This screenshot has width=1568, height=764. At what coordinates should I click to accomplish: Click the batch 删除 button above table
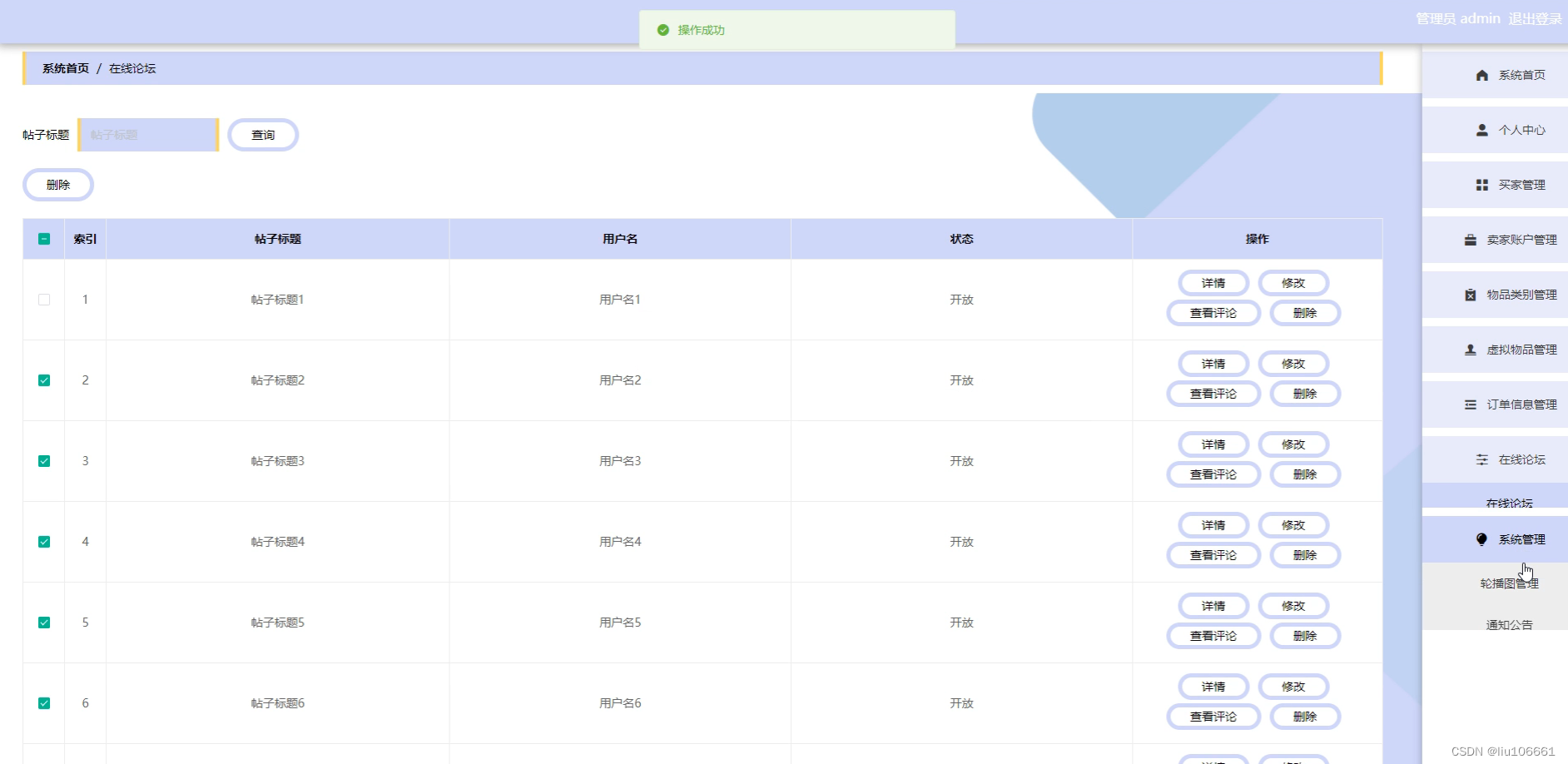[58, 185]
